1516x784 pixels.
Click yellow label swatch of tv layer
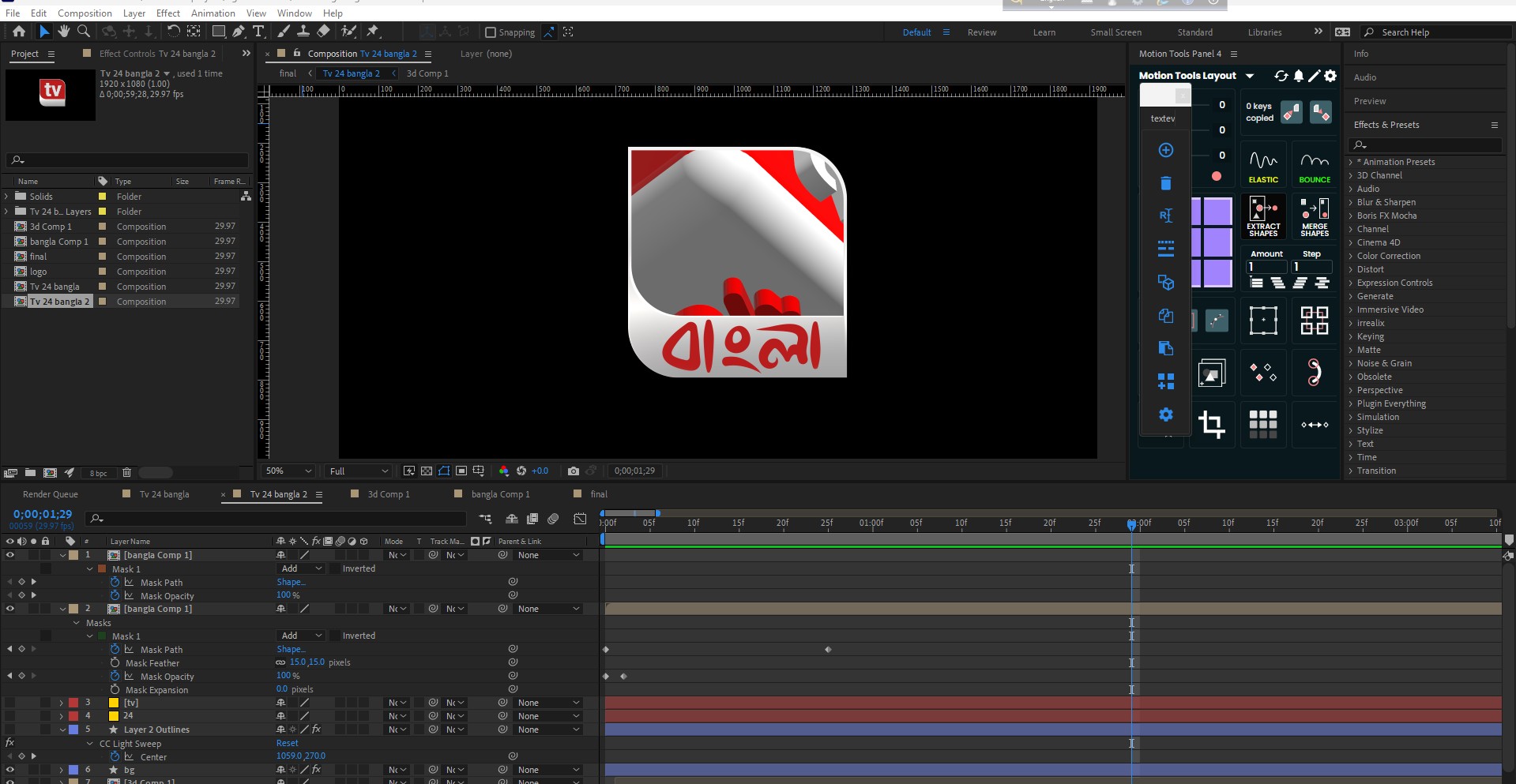click(114, 703)
